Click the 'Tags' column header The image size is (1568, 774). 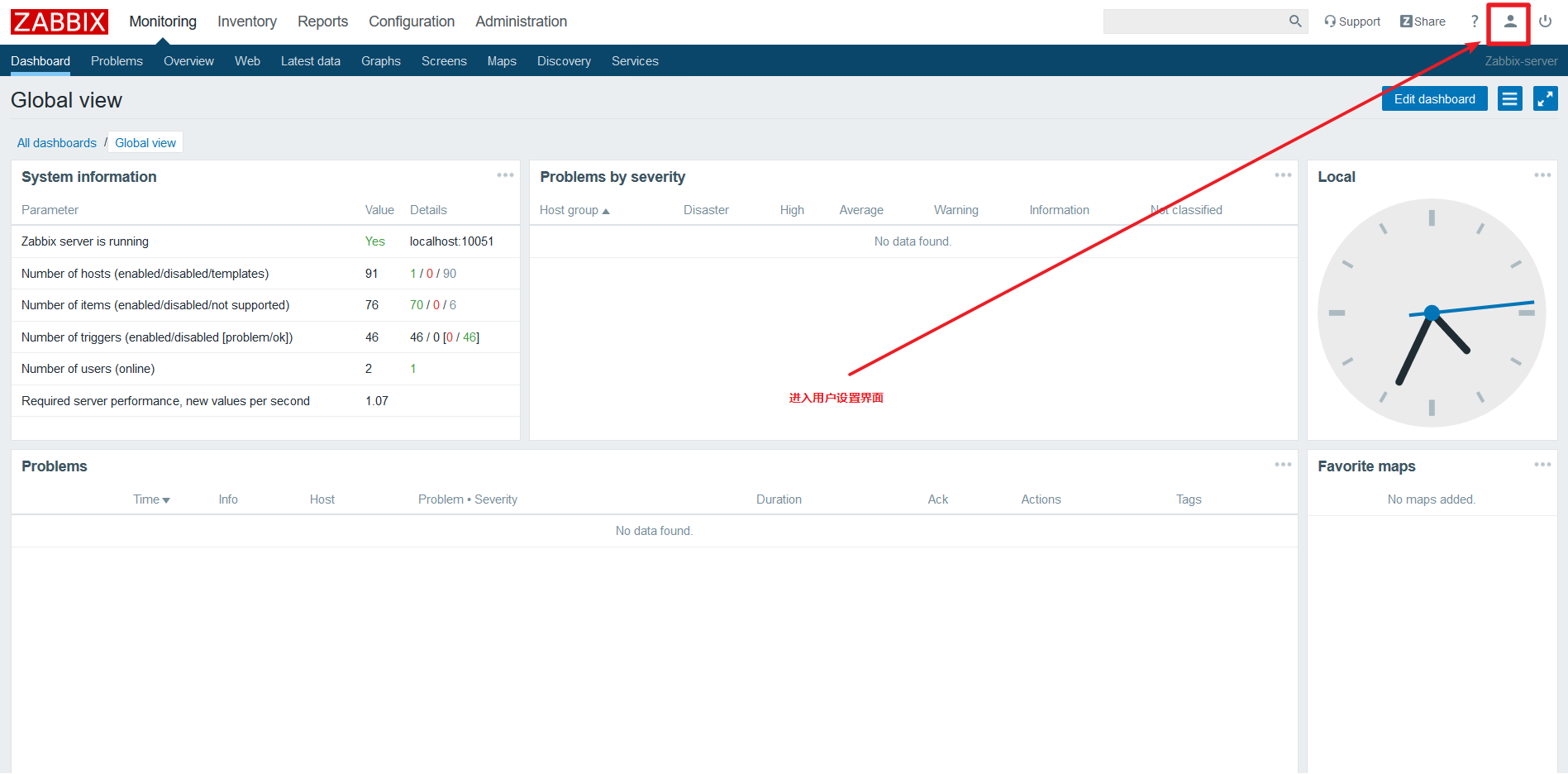[x=1189, y=499]
